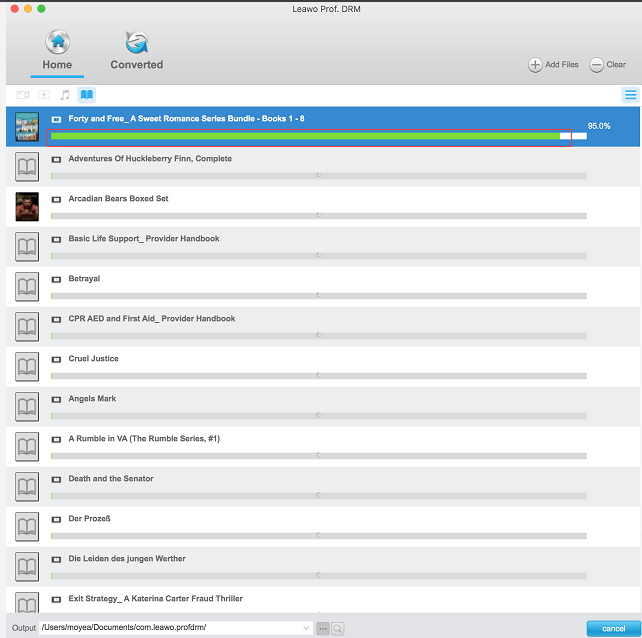Click the Clear button
Screen dimensions: 642x638
[x=608, y=65]
